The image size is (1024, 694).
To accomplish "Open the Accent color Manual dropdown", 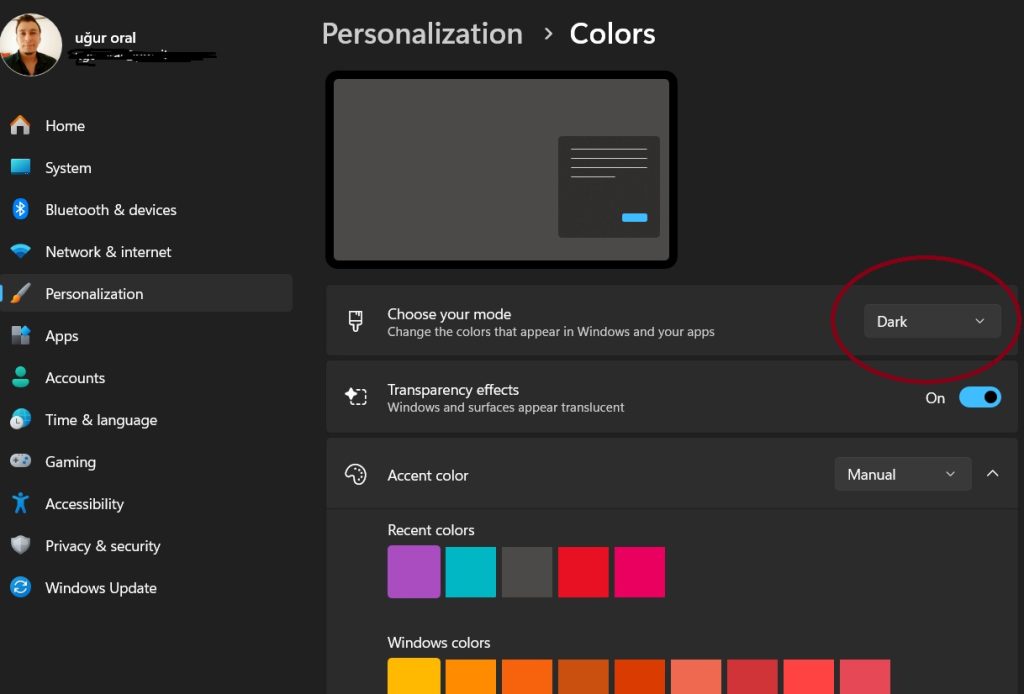I will click(902, 473).
